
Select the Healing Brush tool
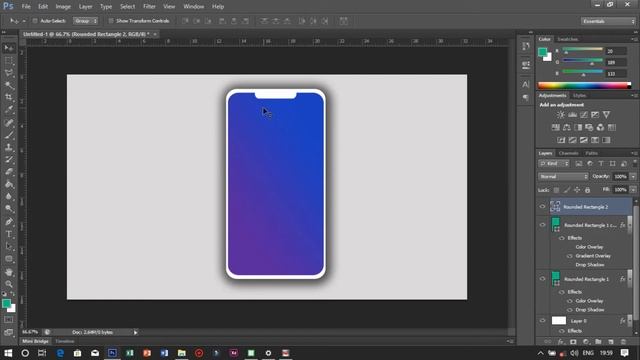coord(9,123)
